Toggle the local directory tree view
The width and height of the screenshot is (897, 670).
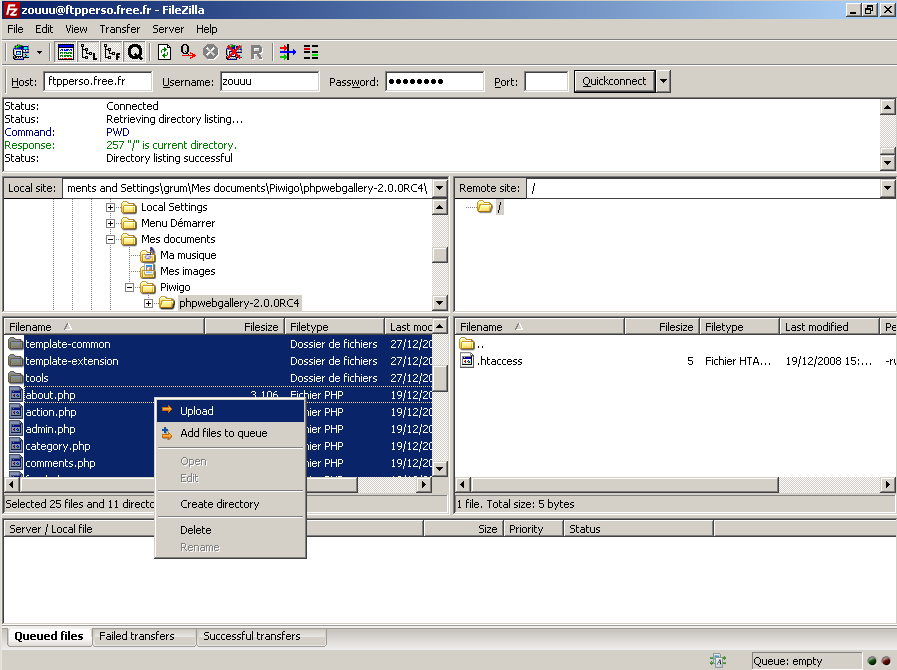(x=89, y=53)
